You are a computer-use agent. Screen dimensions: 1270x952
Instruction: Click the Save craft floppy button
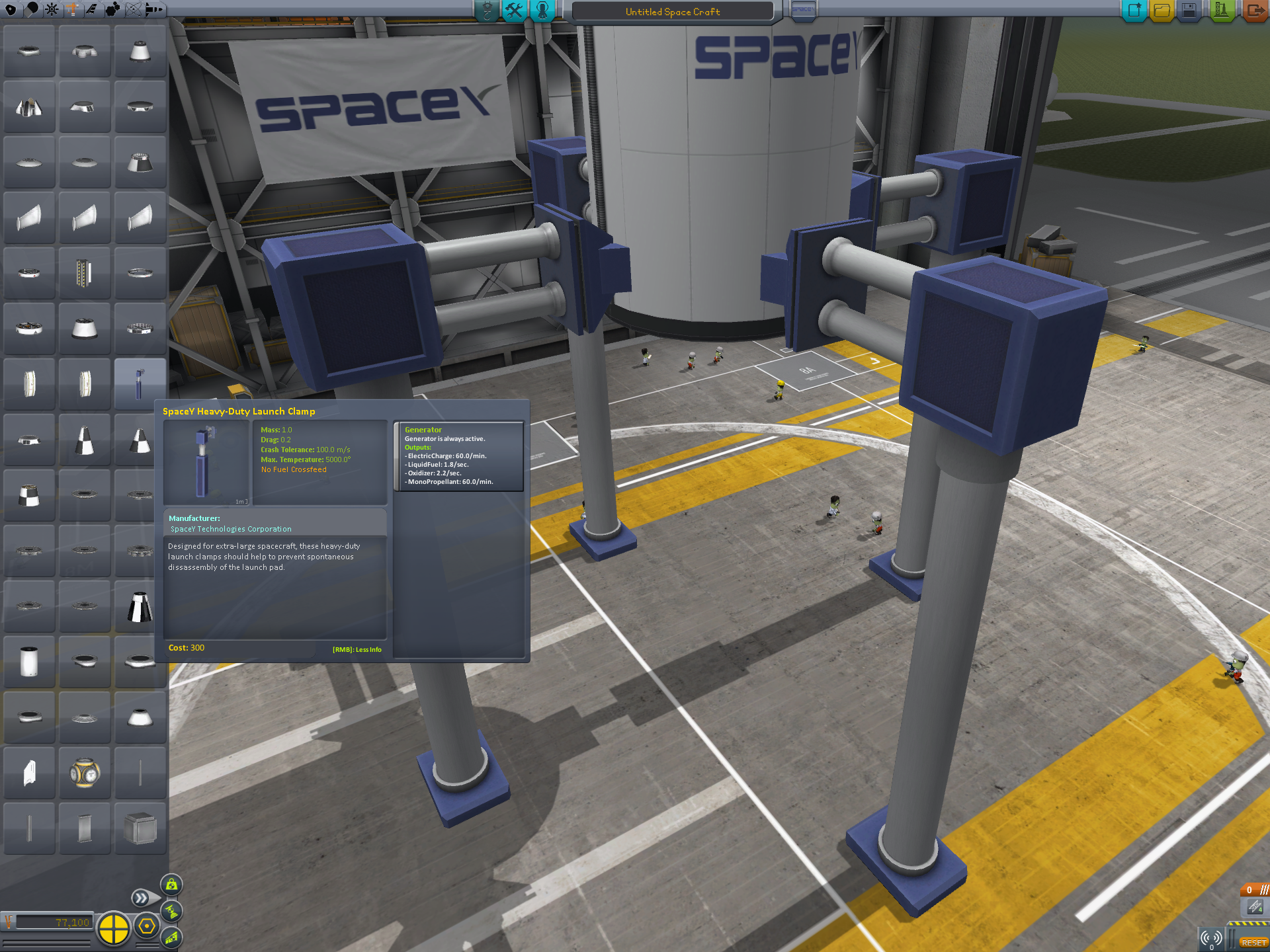tap(1189, 11)
